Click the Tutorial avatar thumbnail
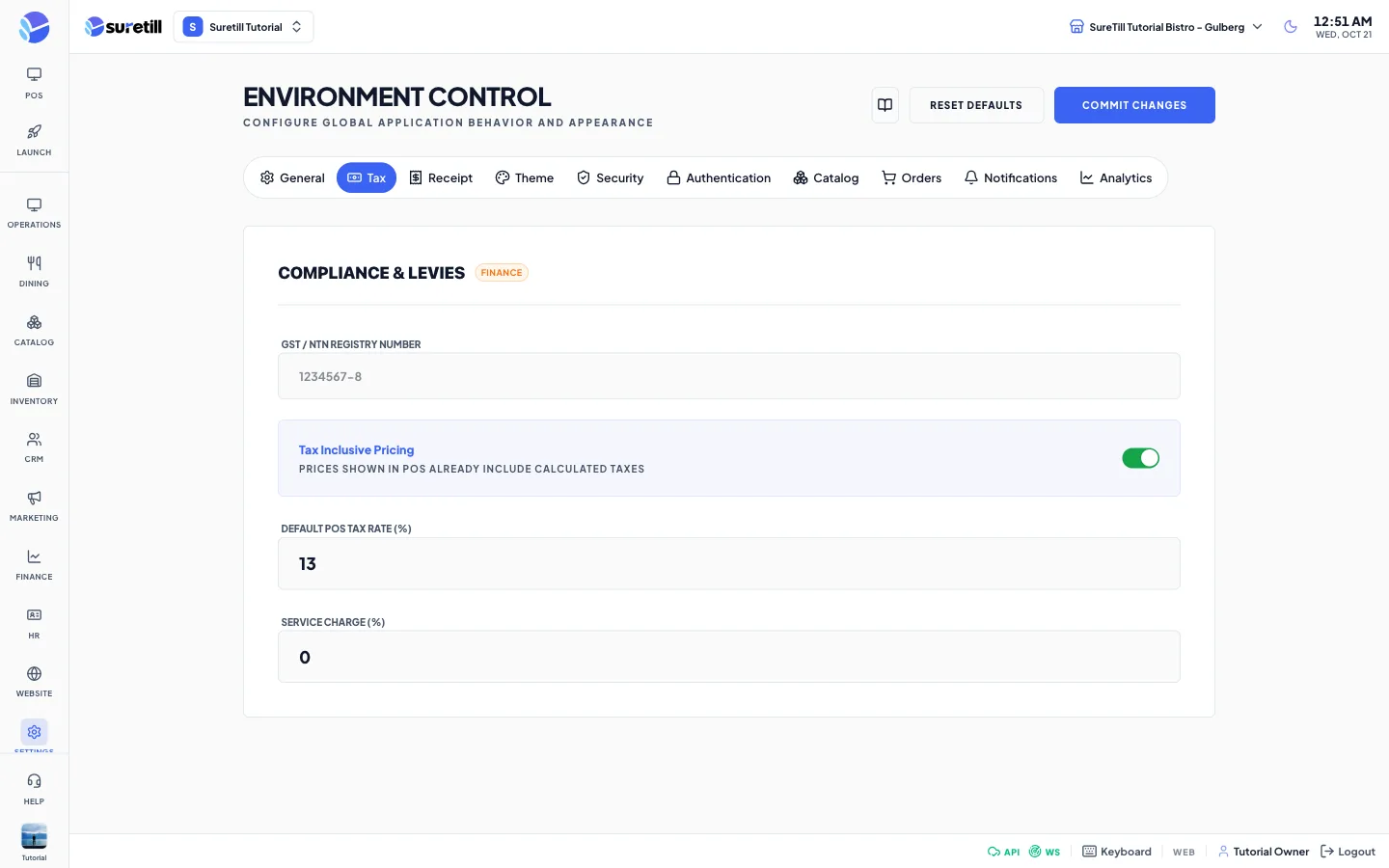The width and height of the screenshot is (1389, 868). (34, 836)
